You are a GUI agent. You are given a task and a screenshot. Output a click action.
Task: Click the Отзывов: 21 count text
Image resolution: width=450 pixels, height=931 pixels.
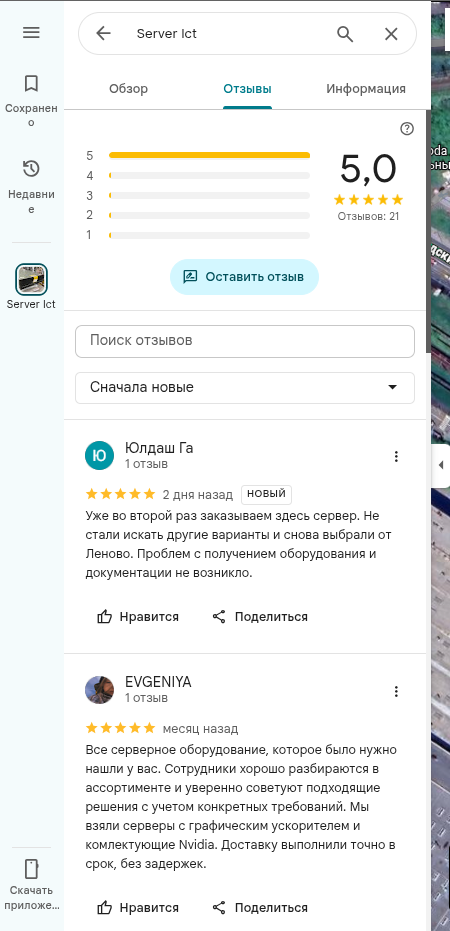point(369,216)
